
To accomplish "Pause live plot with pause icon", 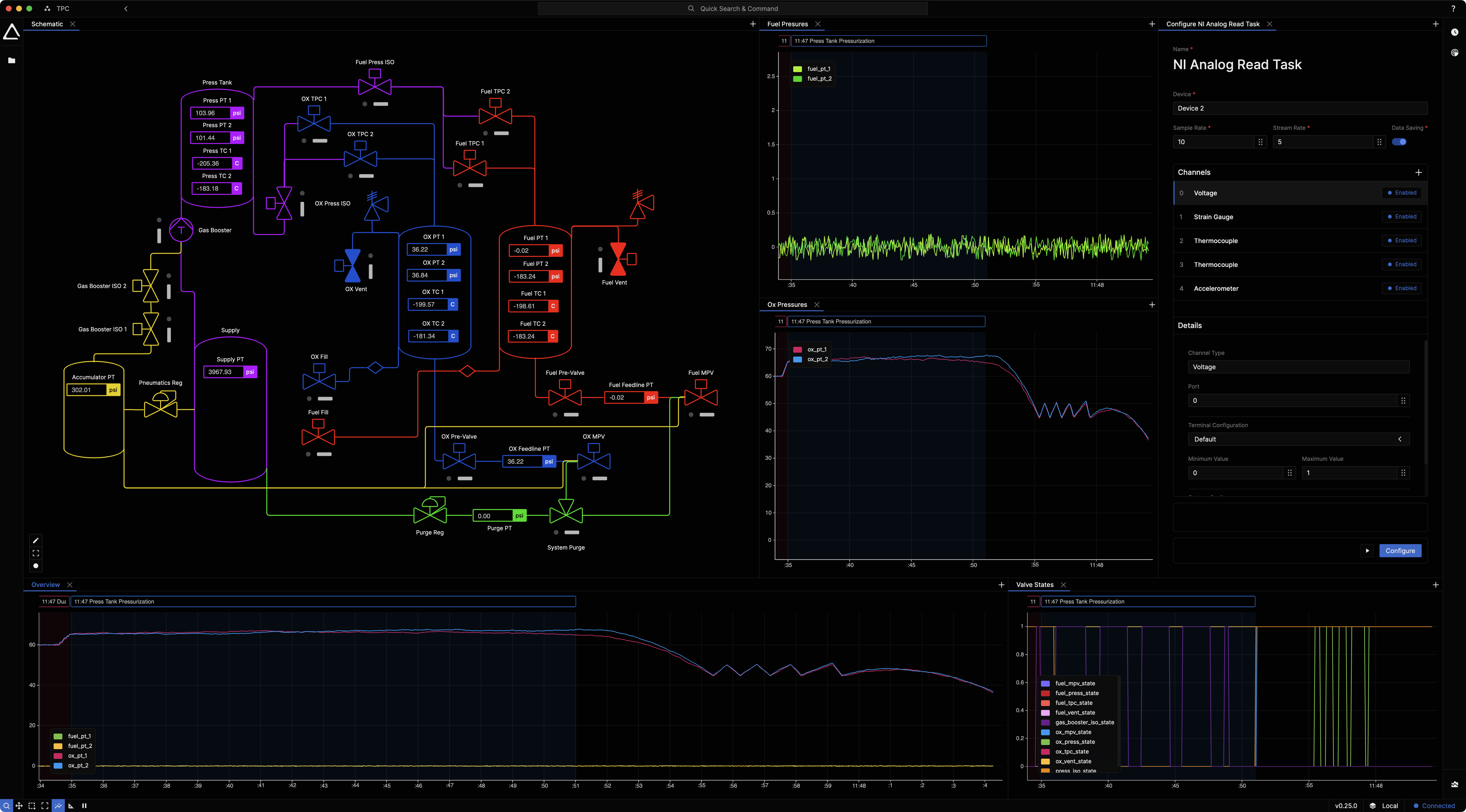I will pos(84,806).
